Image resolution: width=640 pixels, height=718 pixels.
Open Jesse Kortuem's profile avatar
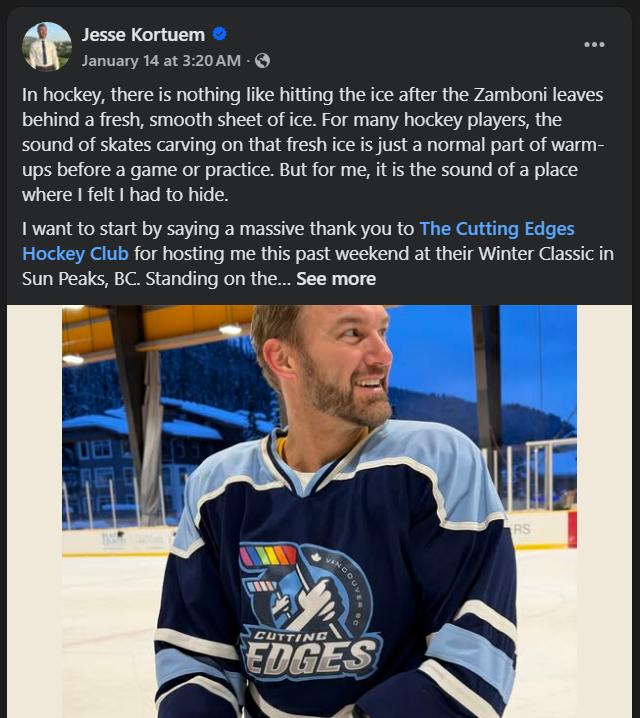(47, 47)
